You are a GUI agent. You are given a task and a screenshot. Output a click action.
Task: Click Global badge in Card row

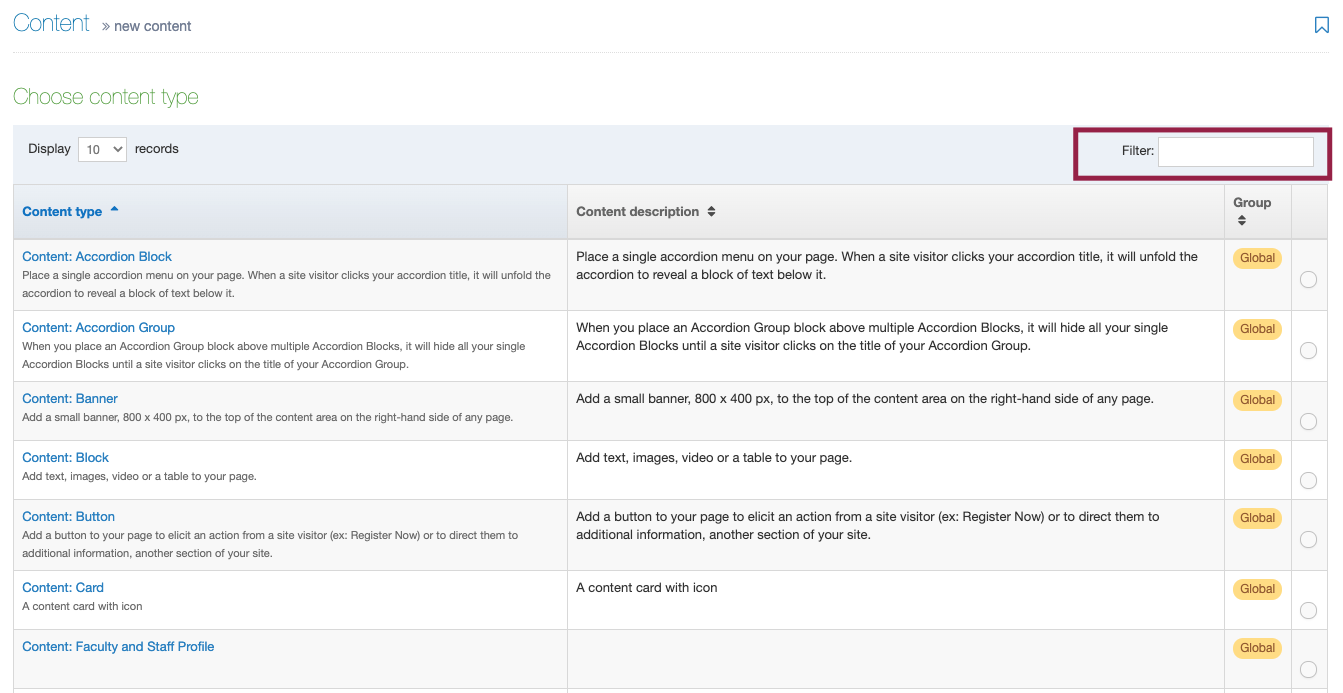[1257, 589]
